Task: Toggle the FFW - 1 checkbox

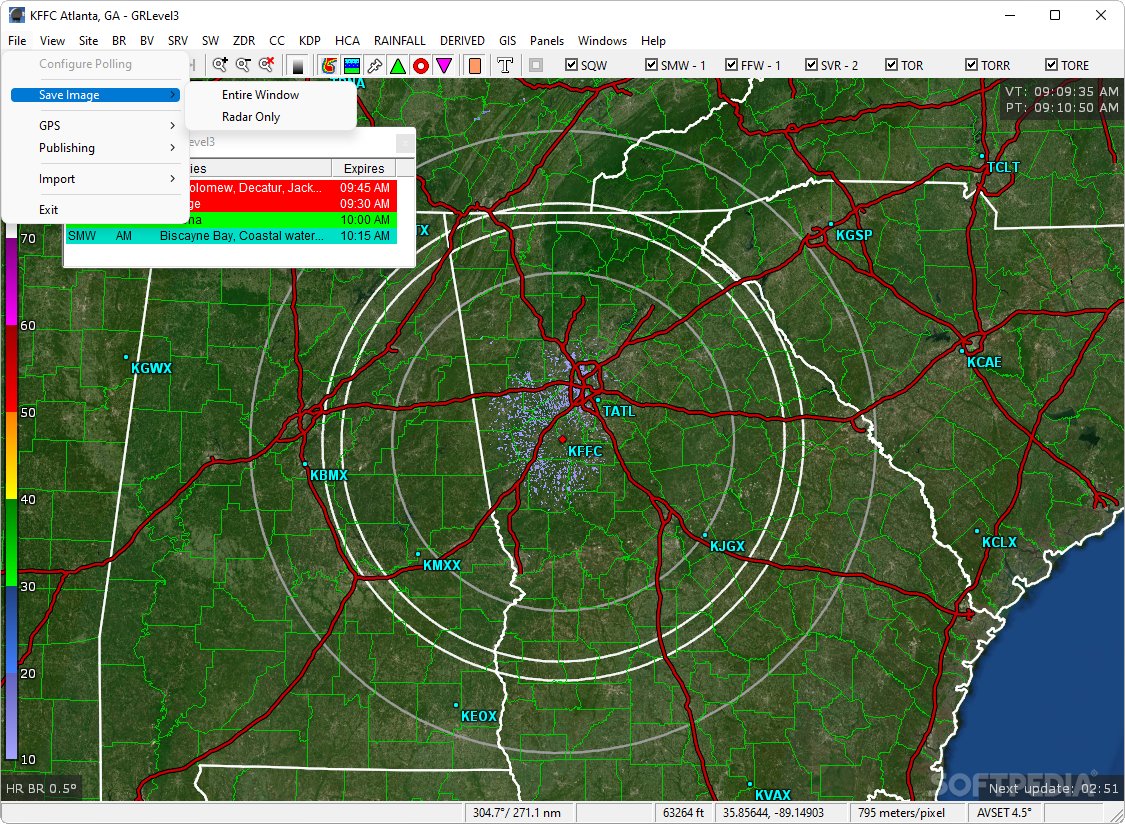Action: click(732, 65)
